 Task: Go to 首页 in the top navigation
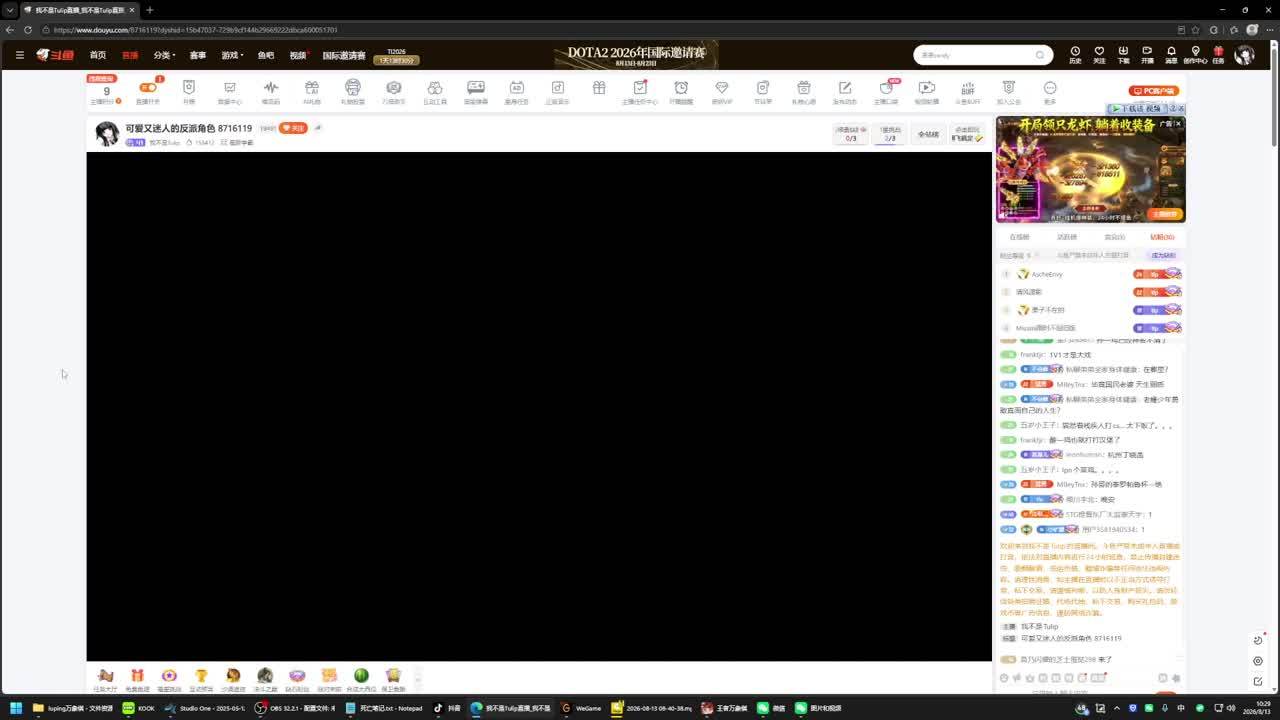pos(97,55)
